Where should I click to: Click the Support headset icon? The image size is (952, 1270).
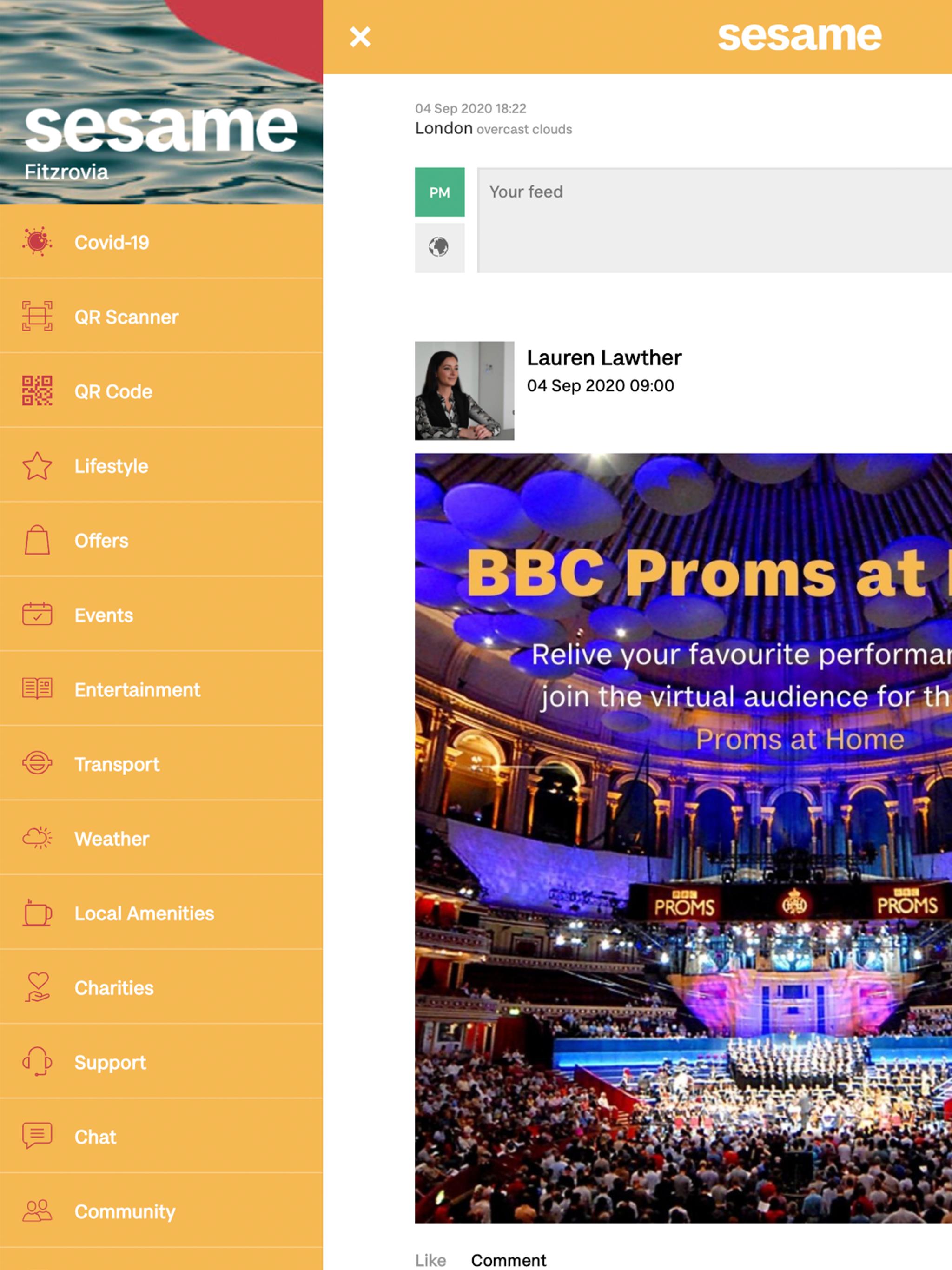click(x=37, y=1062)
